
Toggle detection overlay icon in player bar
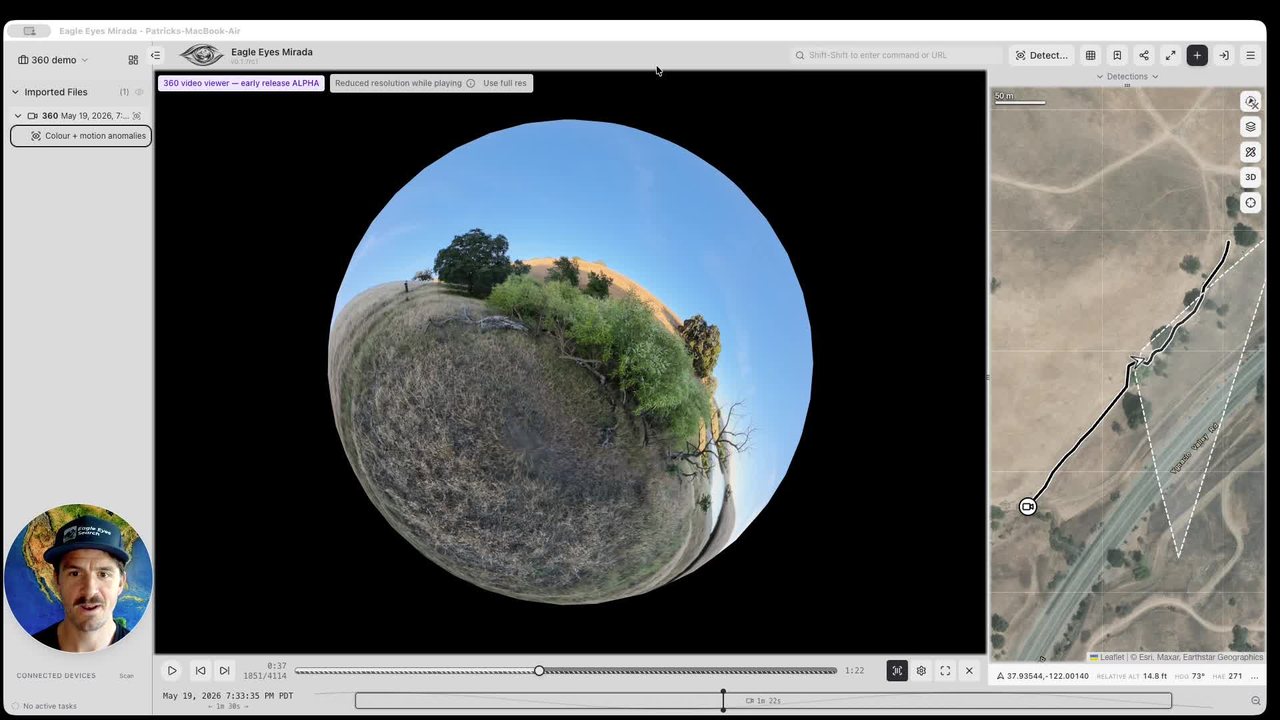[897, 671]
